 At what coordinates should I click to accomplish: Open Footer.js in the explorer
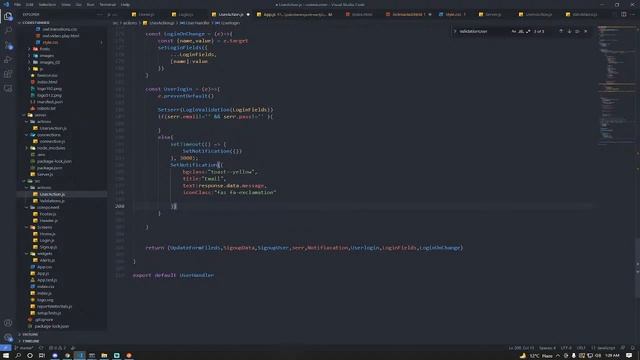[48, 214]
